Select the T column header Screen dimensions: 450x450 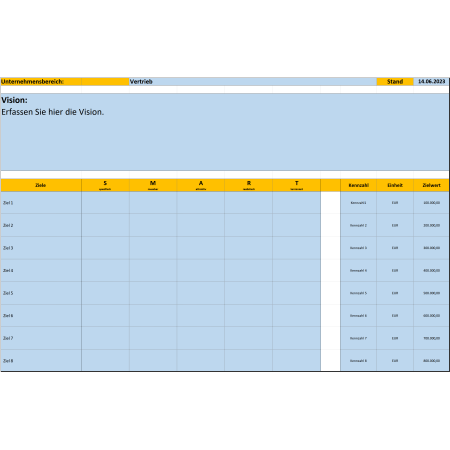[x=296, y=185]
